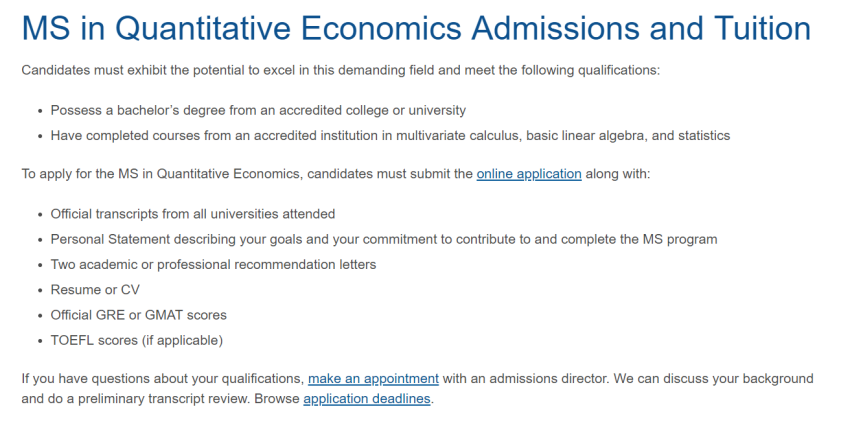Click the completed courses requirement bullet
This screenshot has height=423, width=845.
click(x=390, y=136)
